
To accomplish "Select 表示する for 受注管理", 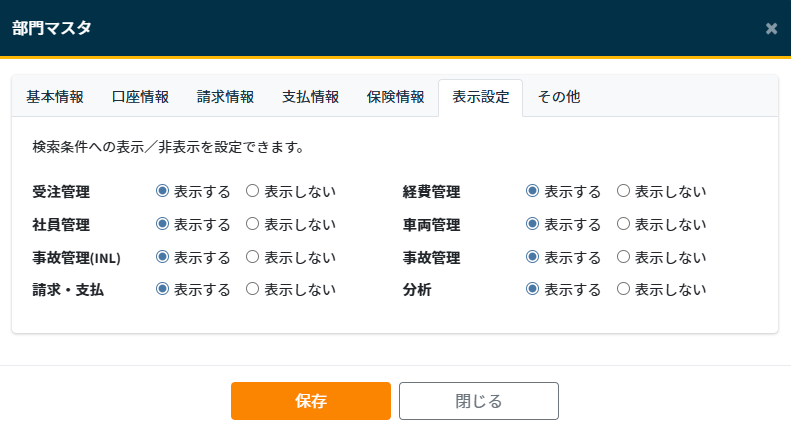I will (x=162, y=191).
